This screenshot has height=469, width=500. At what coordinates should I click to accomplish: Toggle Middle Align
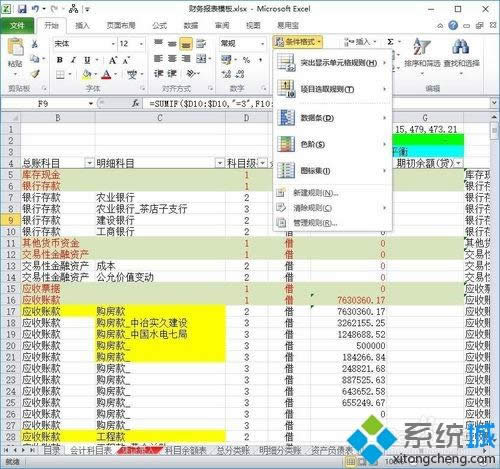[x=172, y=43]
